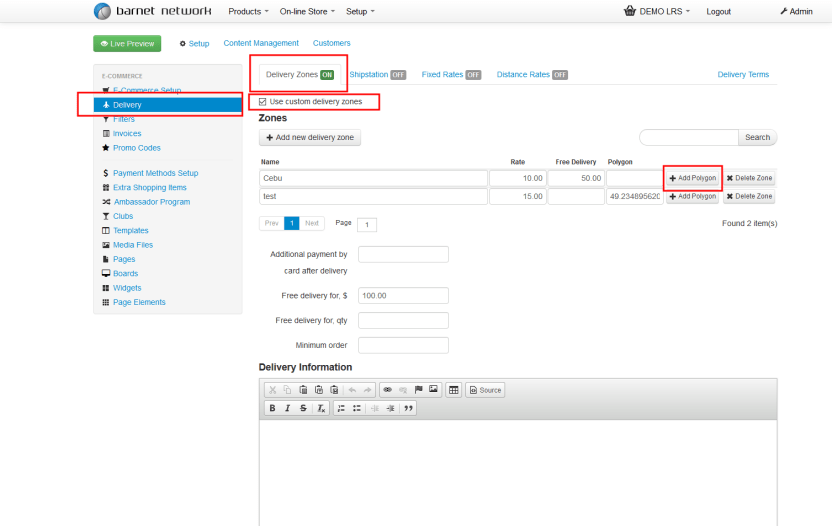Click the Increase Indent icon

[x=390, y=408]
